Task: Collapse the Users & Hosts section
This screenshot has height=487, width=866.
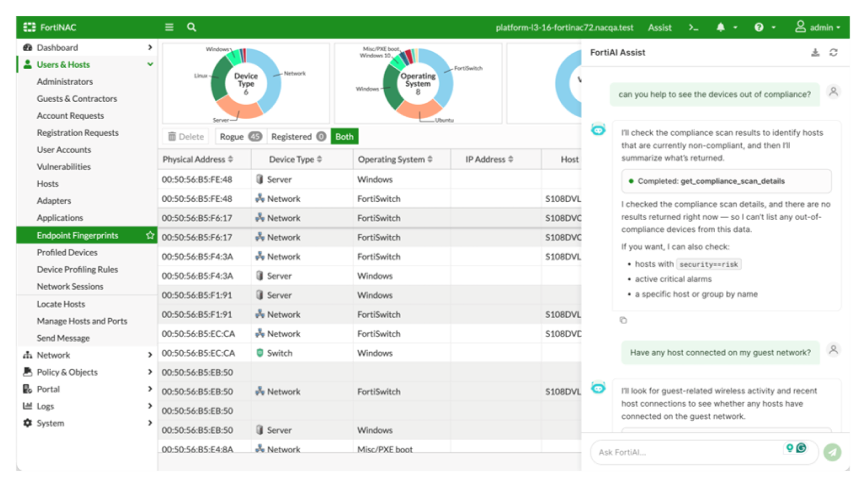Action: click(150, 65)
